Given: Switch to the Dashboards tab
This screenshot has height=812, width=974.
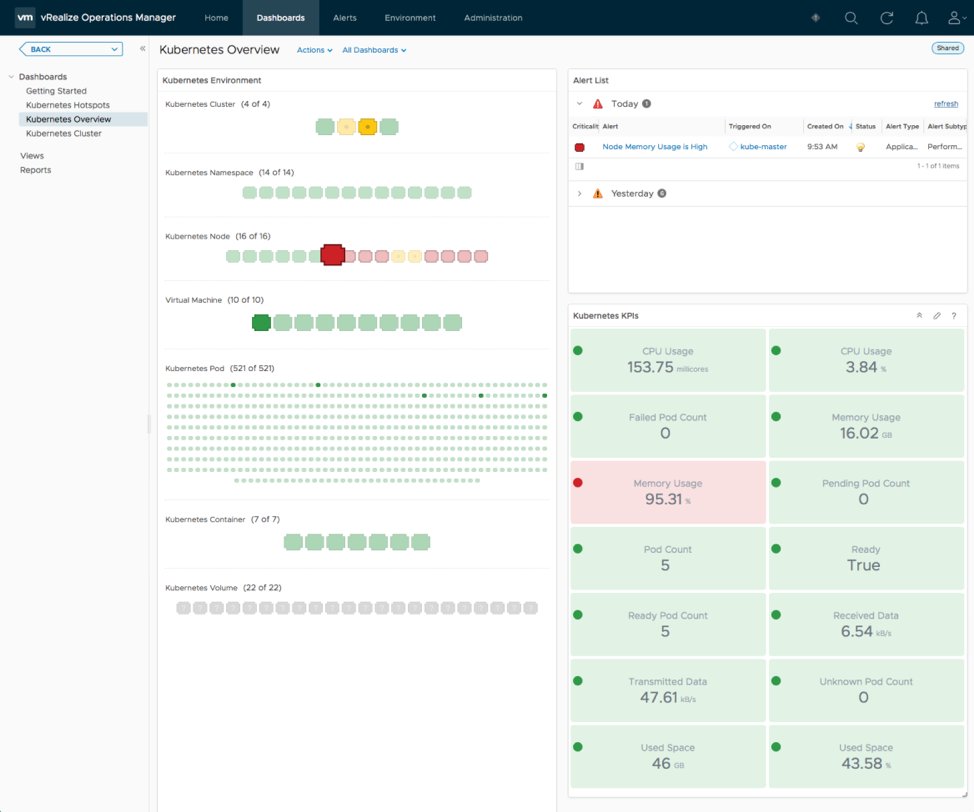Looking at the screenshot, I should click(x=280, y=17).
